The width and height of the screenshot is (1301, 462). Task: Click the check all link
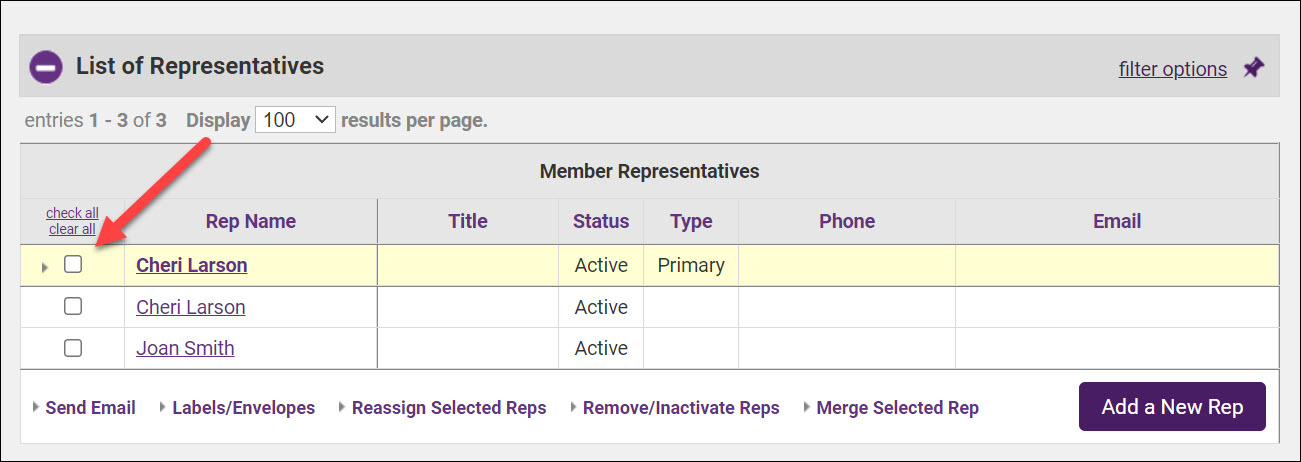click(72, 213)
